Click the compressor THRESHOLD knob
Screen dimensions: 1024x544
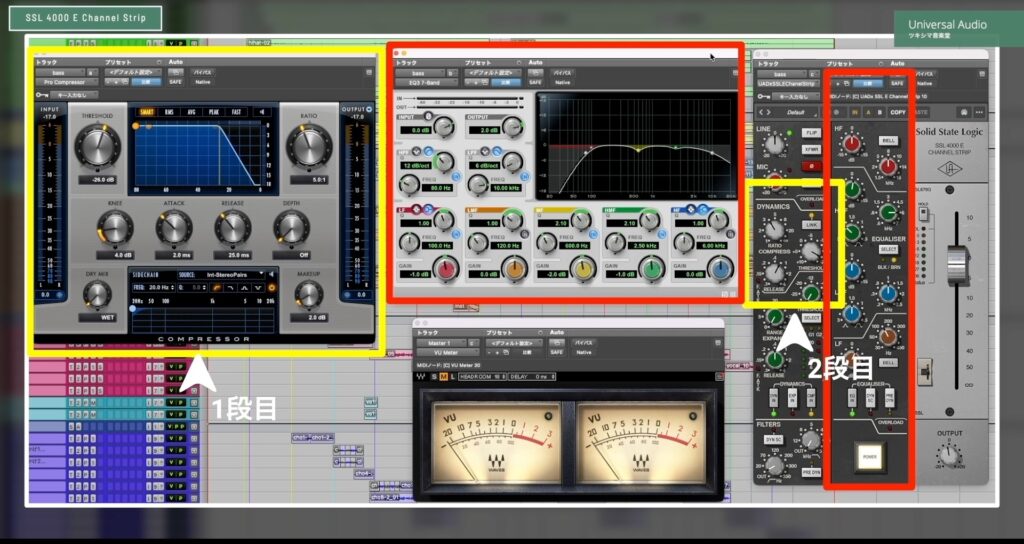(97, 146)
